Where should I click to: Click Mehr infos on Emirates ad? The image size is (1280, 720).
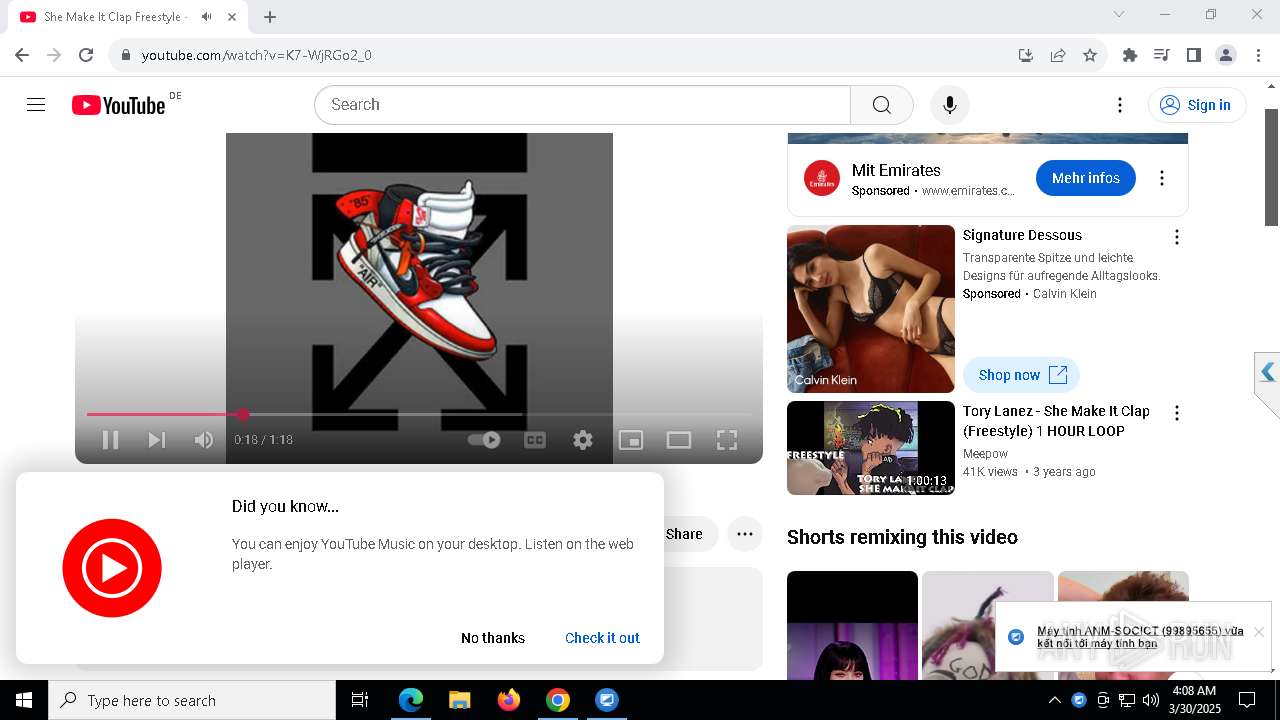(1086, 178)
